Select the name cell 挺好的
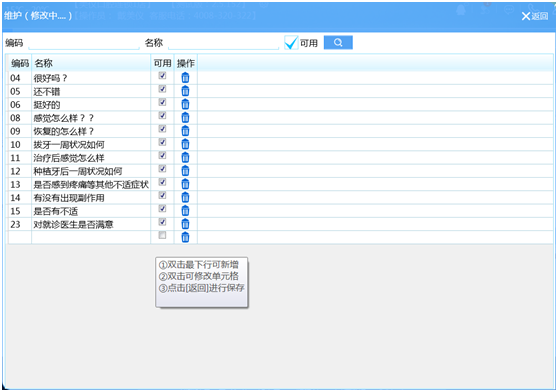Screen dimensions: 558x392 click(91, 105)
